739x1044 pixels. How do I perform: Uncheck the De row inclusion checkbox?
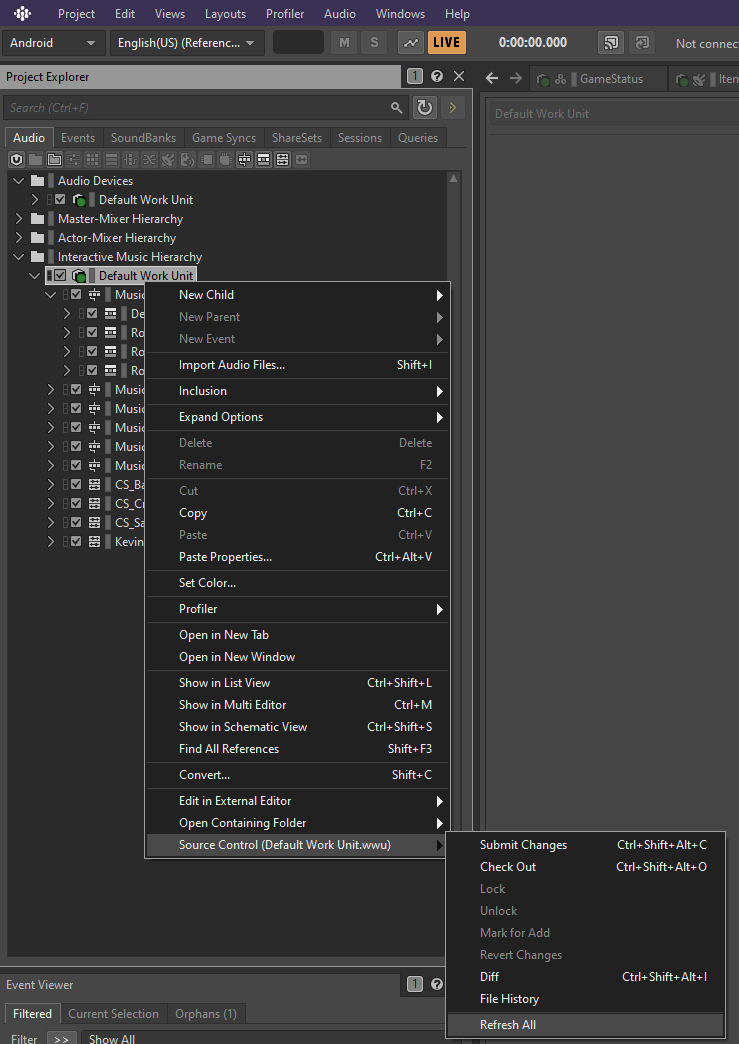point(93,313)
